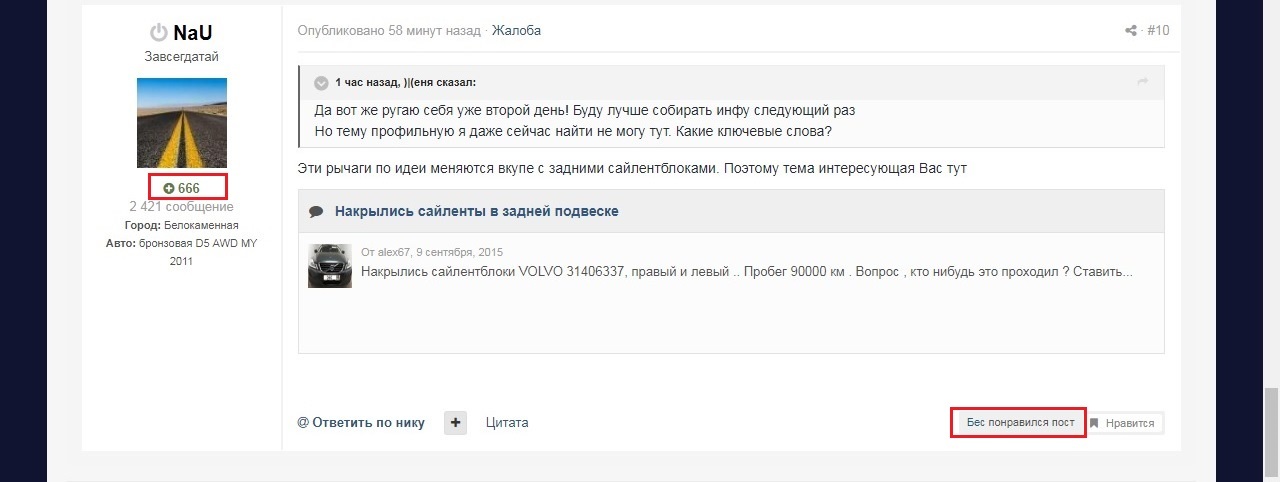Image resolution: width=1280 pixels, height=482 pixels.
Task: Click the Жалоба report link
Action: click(x=516, y=31)
